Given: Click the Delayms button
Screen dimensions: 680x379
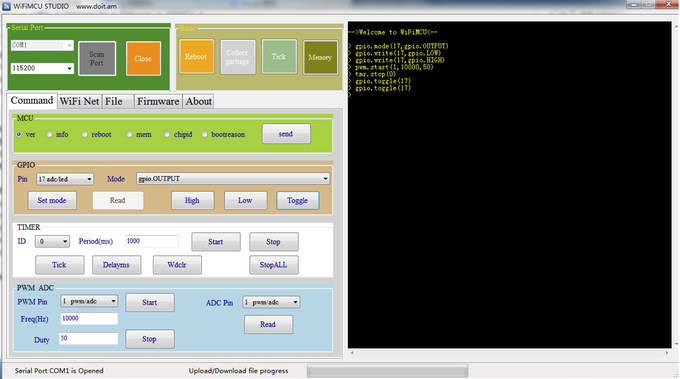Looking at the screenshot, I should 116,265.
